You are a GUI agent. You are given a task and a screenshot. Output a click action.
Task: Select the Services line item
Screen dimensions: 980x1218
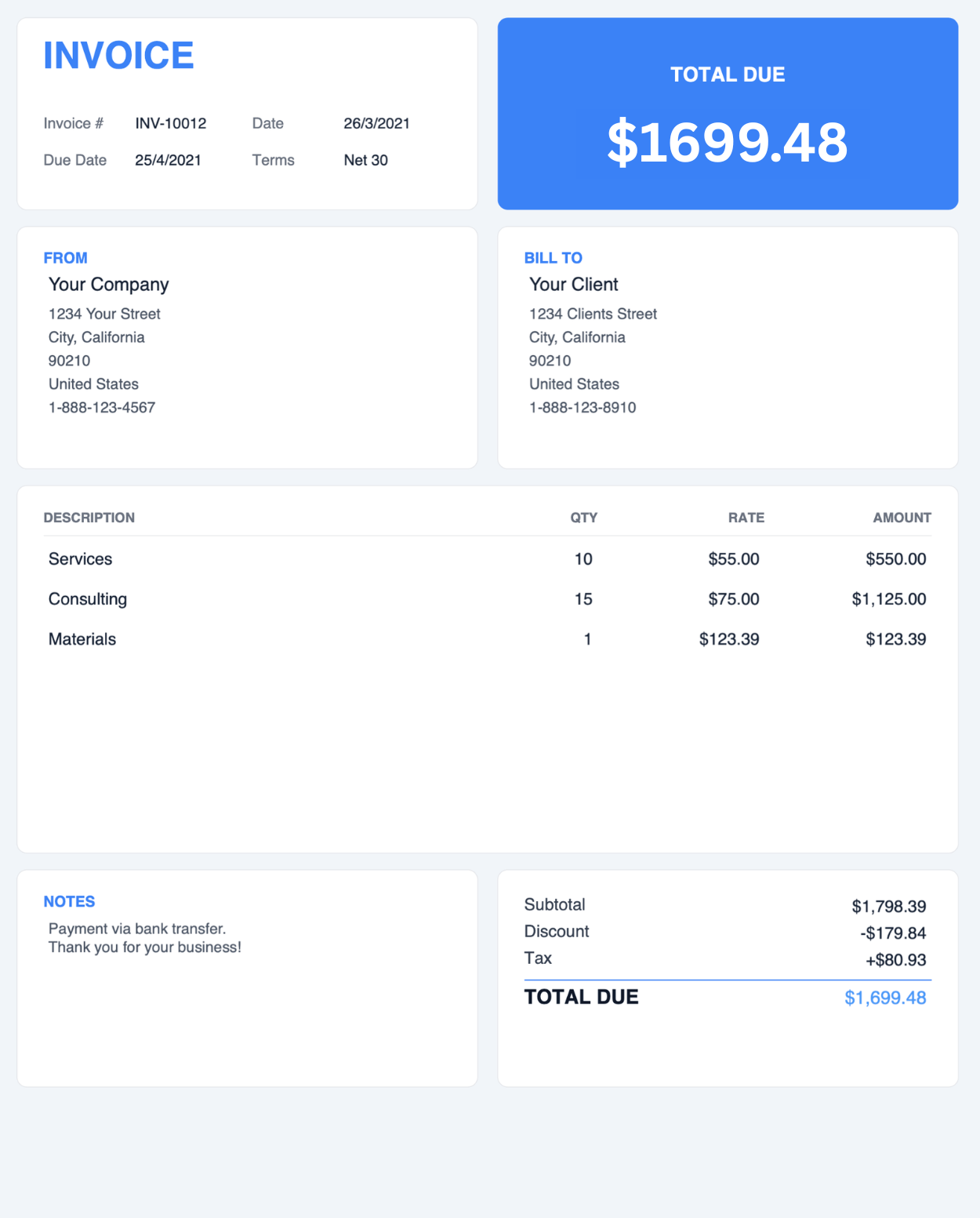point(80,559)
